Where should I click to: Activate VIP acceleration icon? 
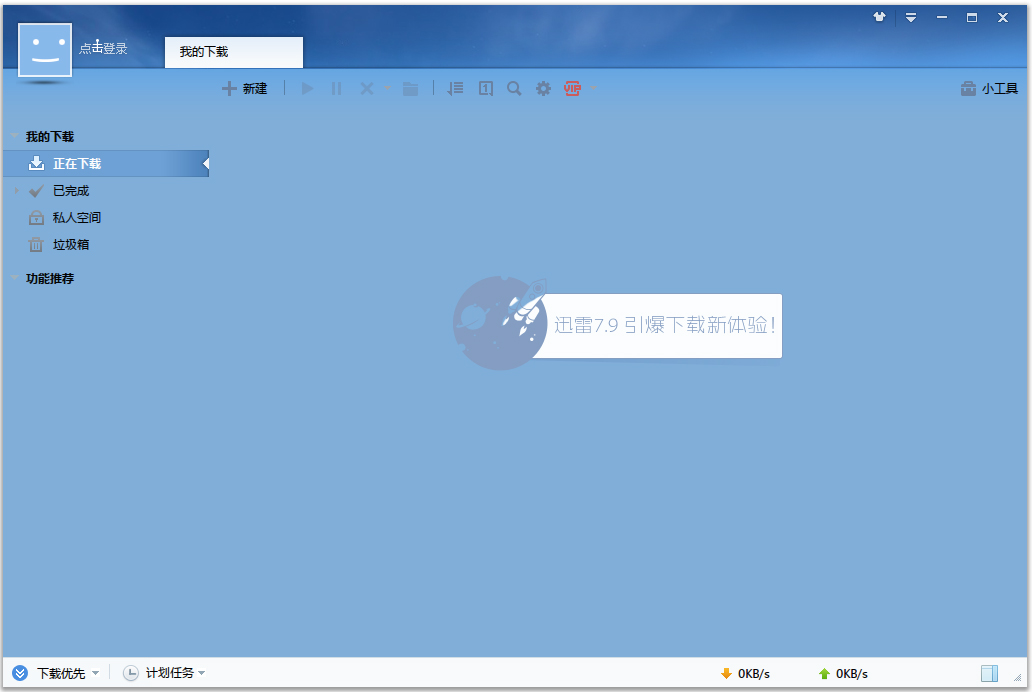pyautogui.click(x=571, y=88)
